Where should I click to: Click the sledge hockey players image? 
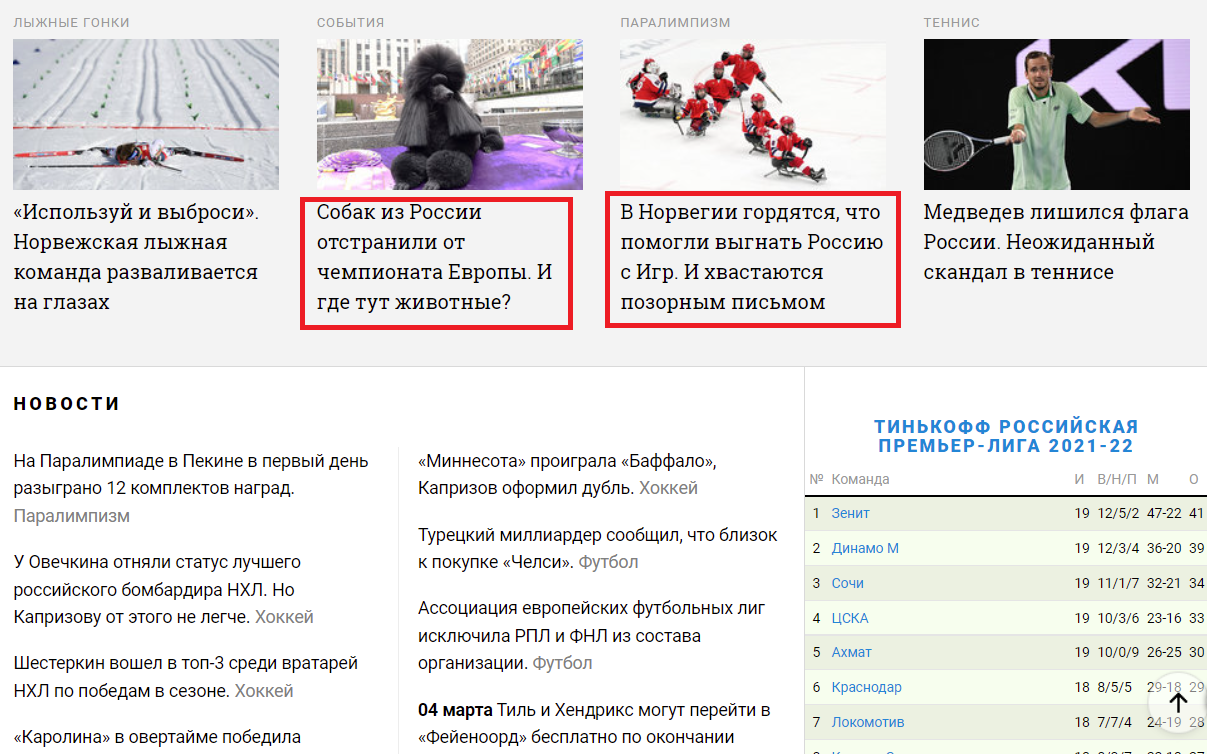(x=752, y=114)
